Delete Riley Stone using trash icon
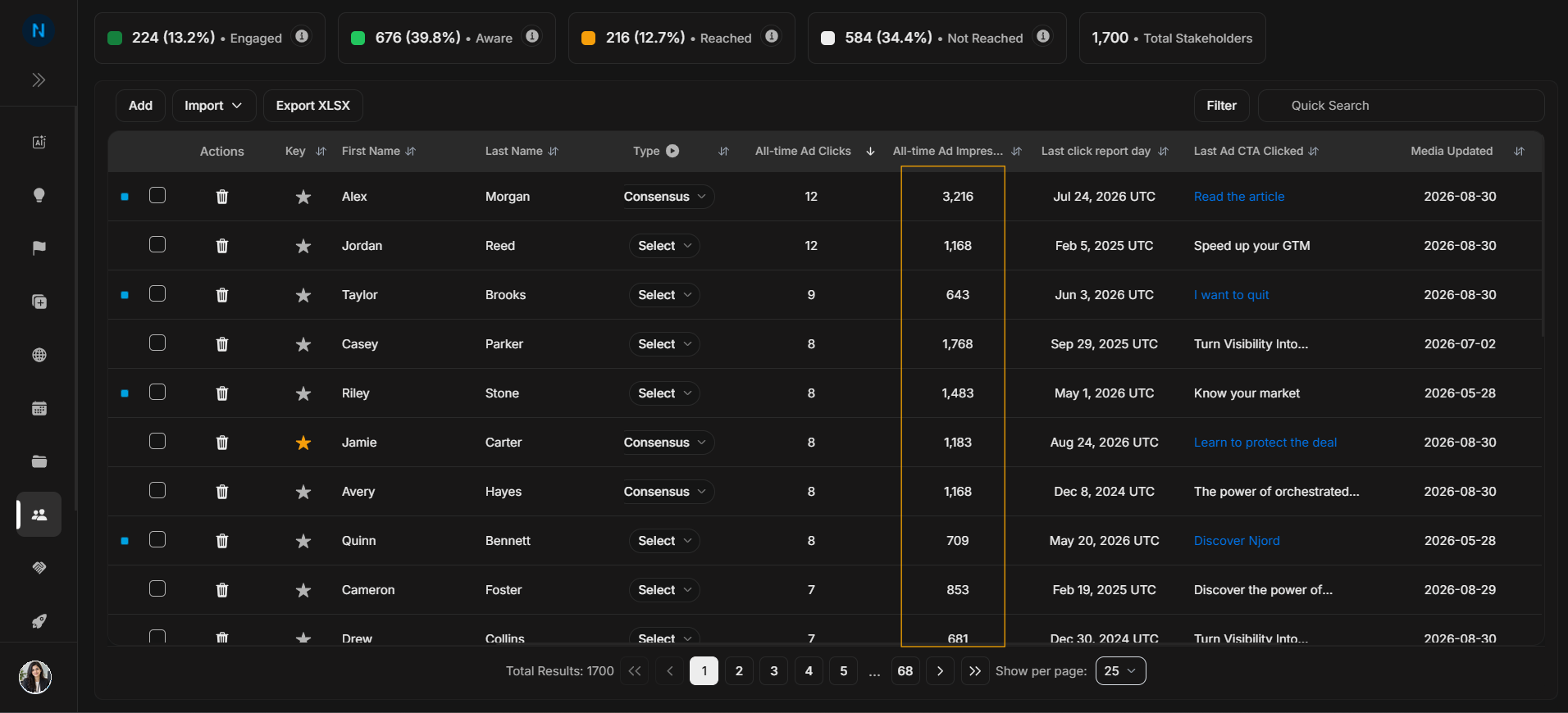The image size is (1568, 713). coord(222,393)
